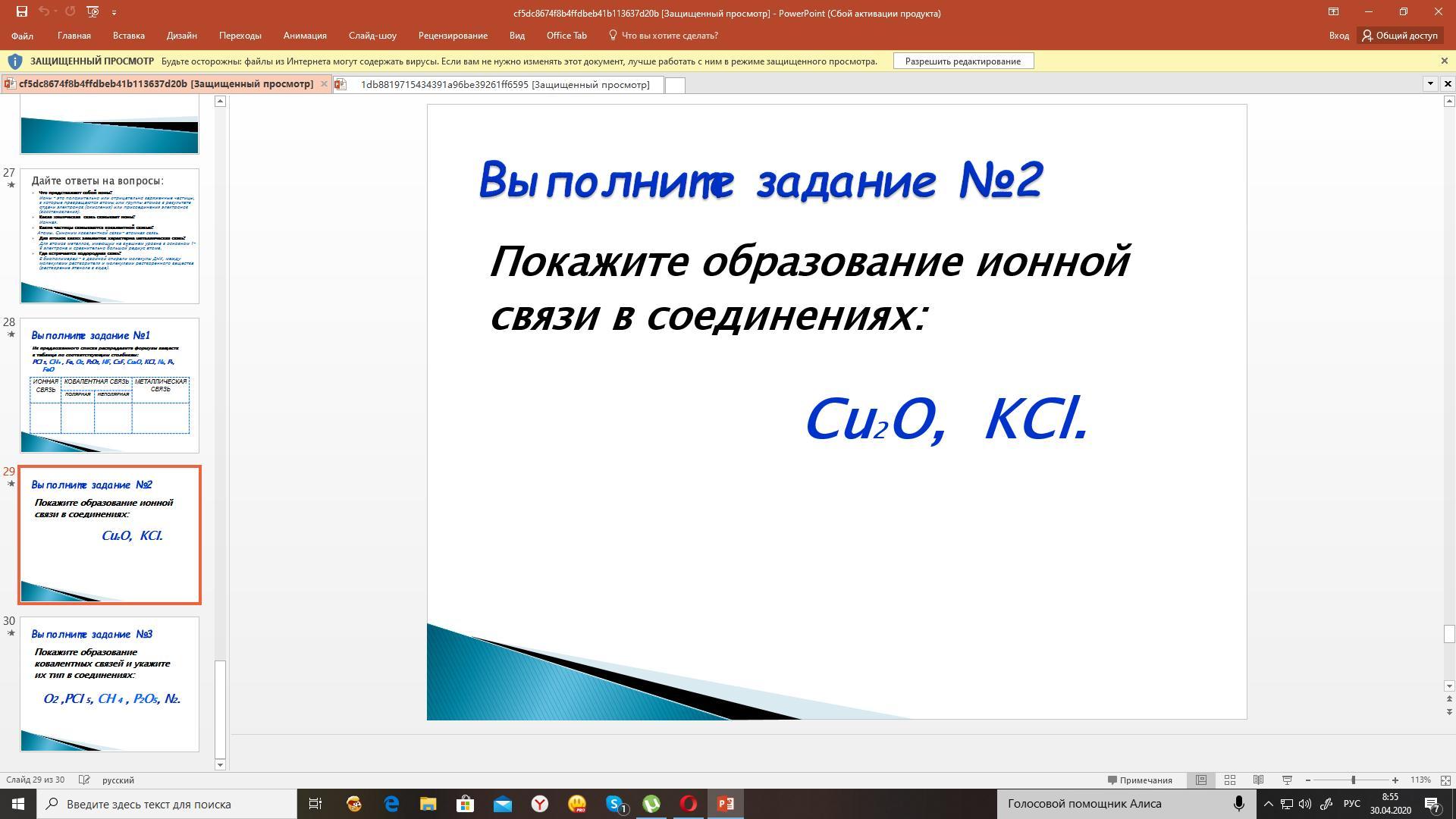The width and height of the screenshot is (1456, 819).
Task: Switch to the second protected view document tab
Action: [x=504, y=84]
